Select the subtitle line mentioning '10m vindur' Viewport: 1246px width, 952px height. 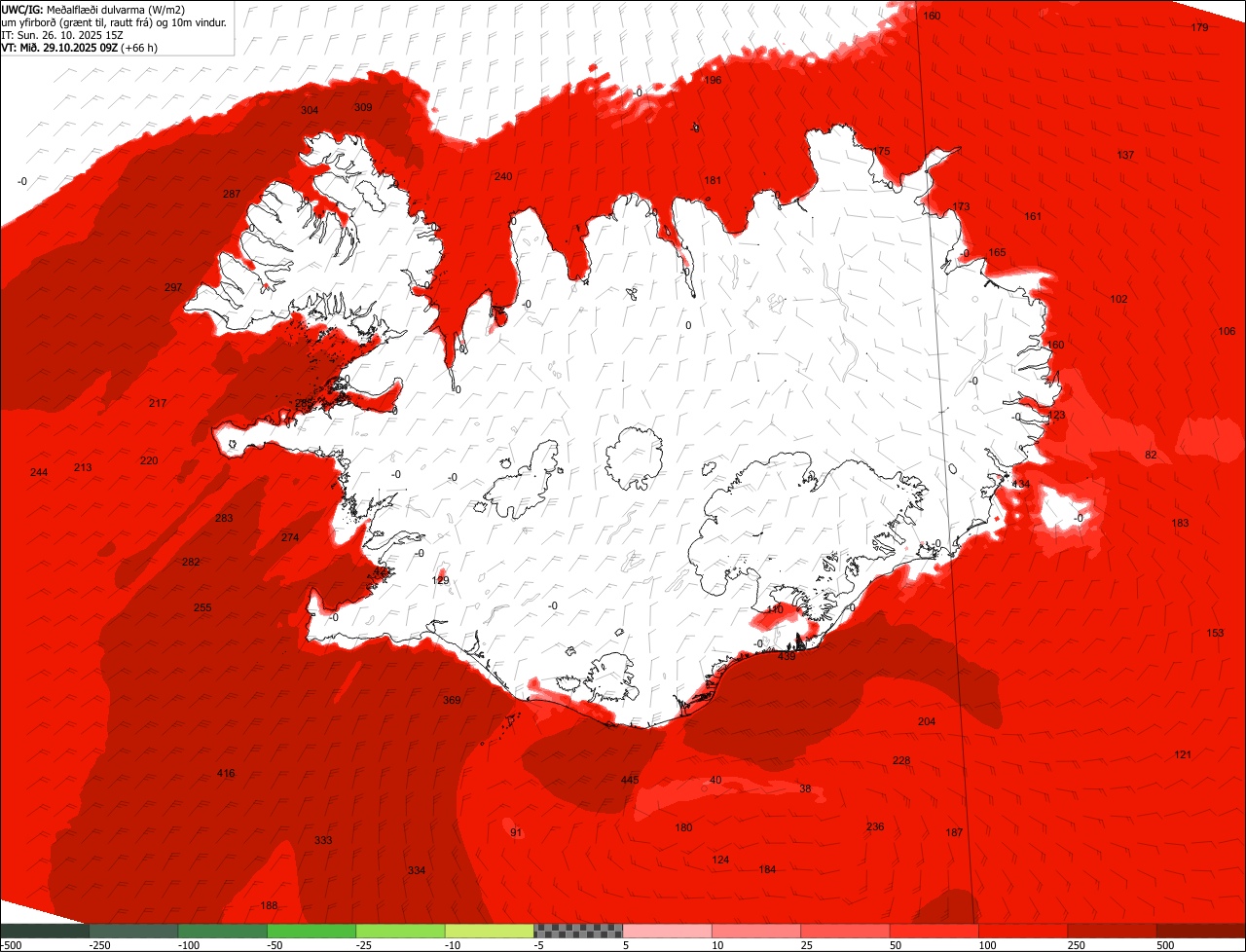[x=115, y=21]
